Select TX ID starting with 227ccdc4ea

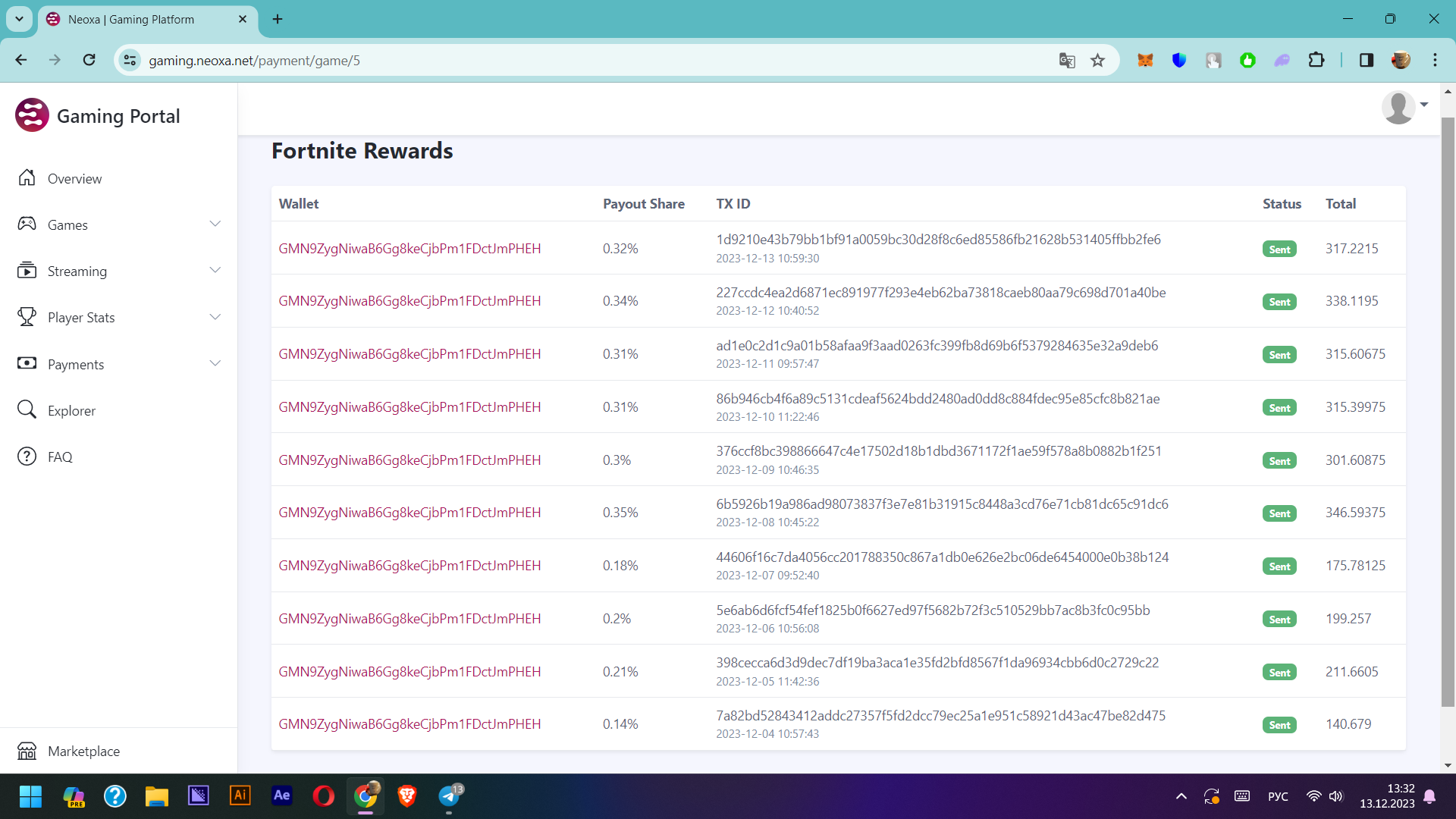(x=940, y=293)
